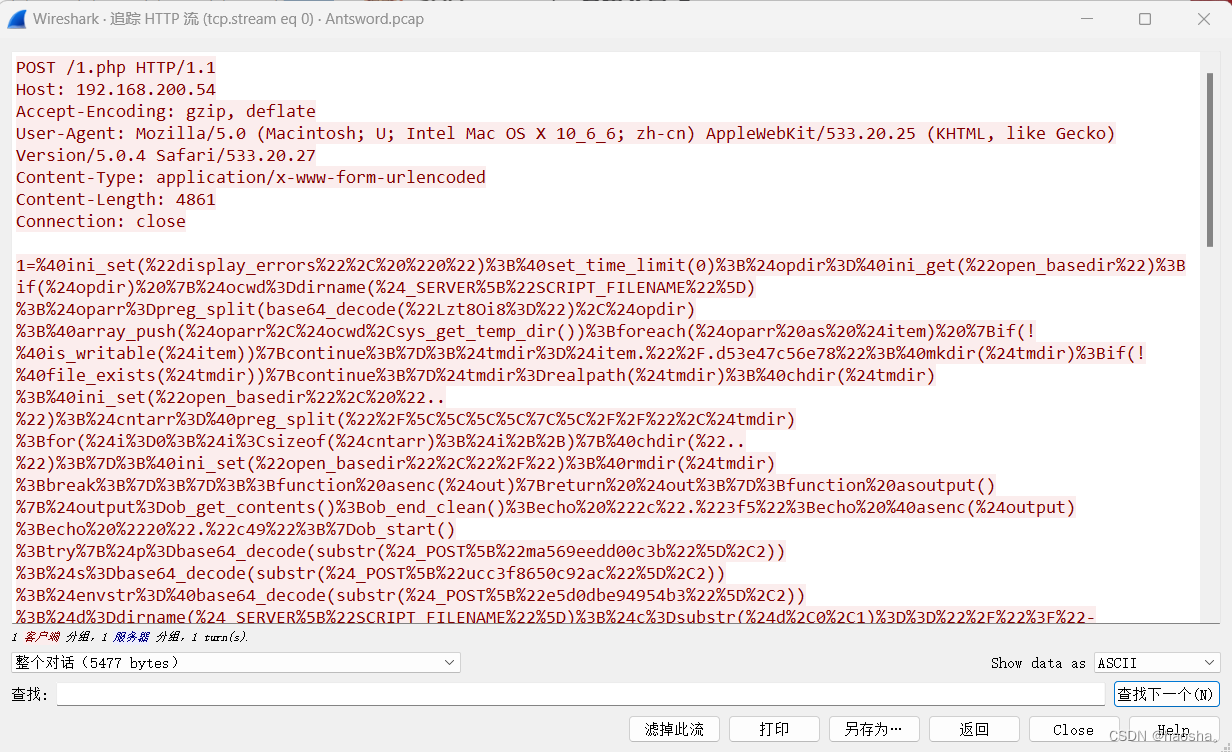Click the 另存为… button
This screenshot has width=1232, height=752.
coord(874,729)
